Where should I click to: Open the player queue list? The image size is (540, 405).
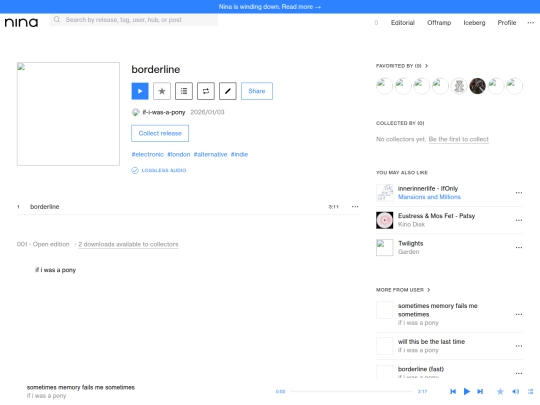(x=530, y=391)
